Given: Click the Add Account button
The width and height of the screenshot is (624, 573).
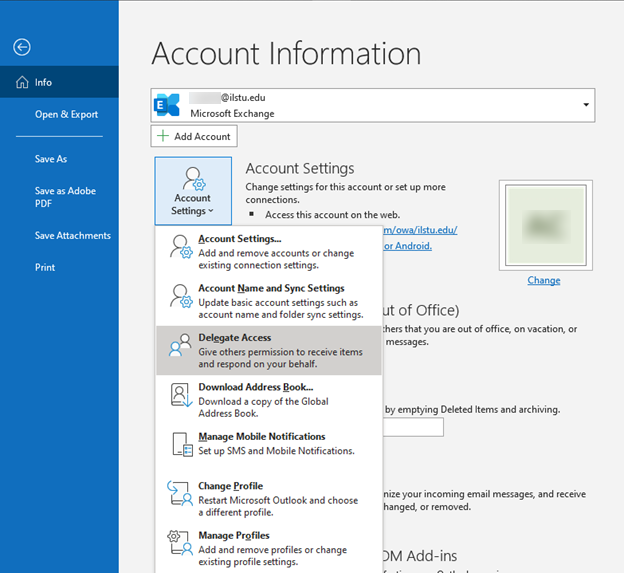Looking at the screenshot, I should (194, 136).
